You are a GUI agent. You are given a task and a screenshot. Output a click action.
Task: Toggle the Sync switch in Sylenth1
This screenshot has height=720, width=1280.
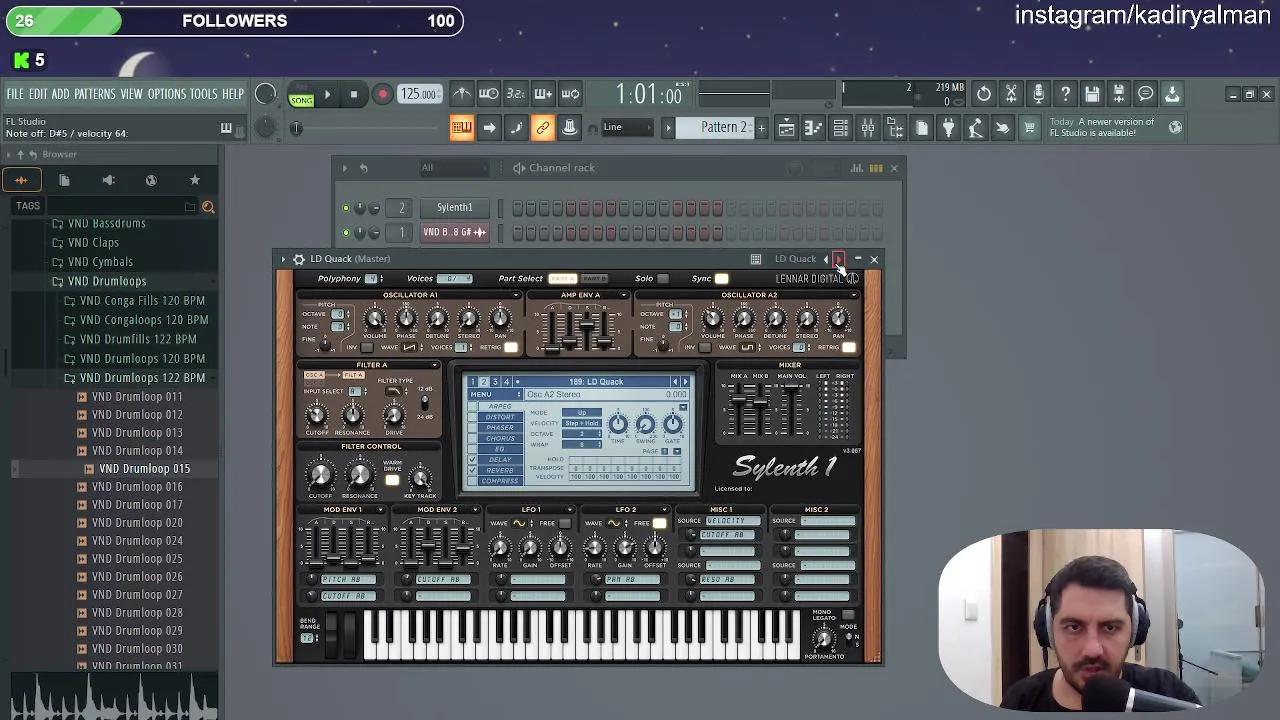tap(721, 279)
